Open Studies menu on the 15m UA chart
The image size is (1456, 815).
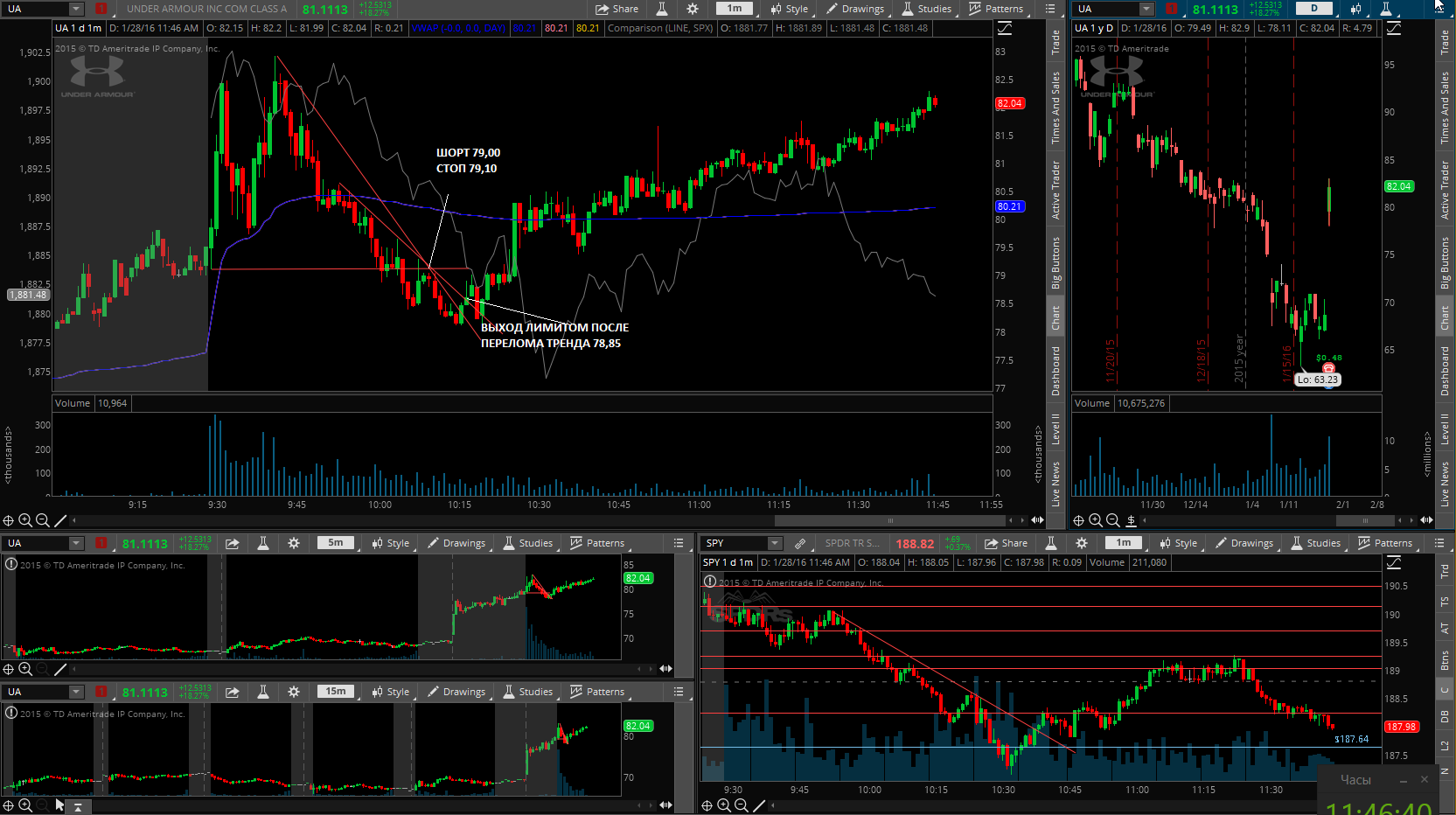527,692
